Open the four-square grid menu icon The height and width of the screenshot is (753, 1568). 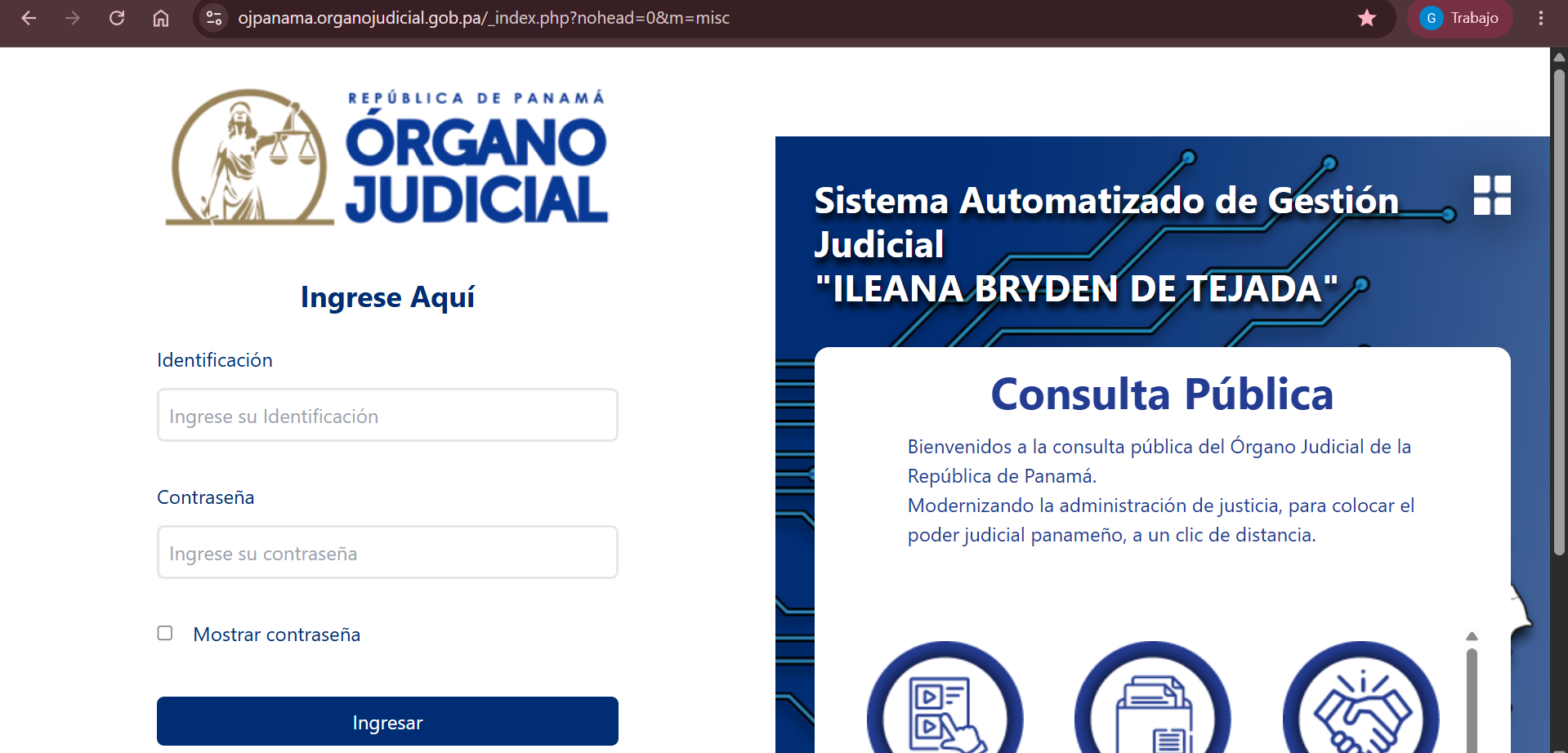click(x=1492, y=195)
